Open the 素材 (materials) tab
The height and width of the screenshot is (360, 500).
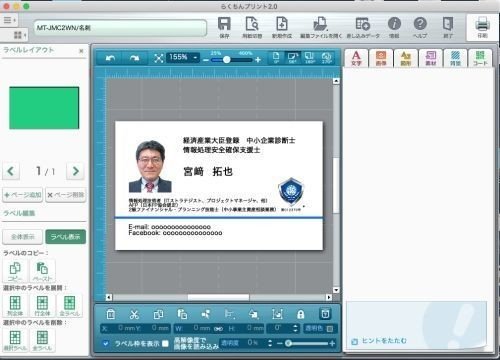(x=431, y=58)
